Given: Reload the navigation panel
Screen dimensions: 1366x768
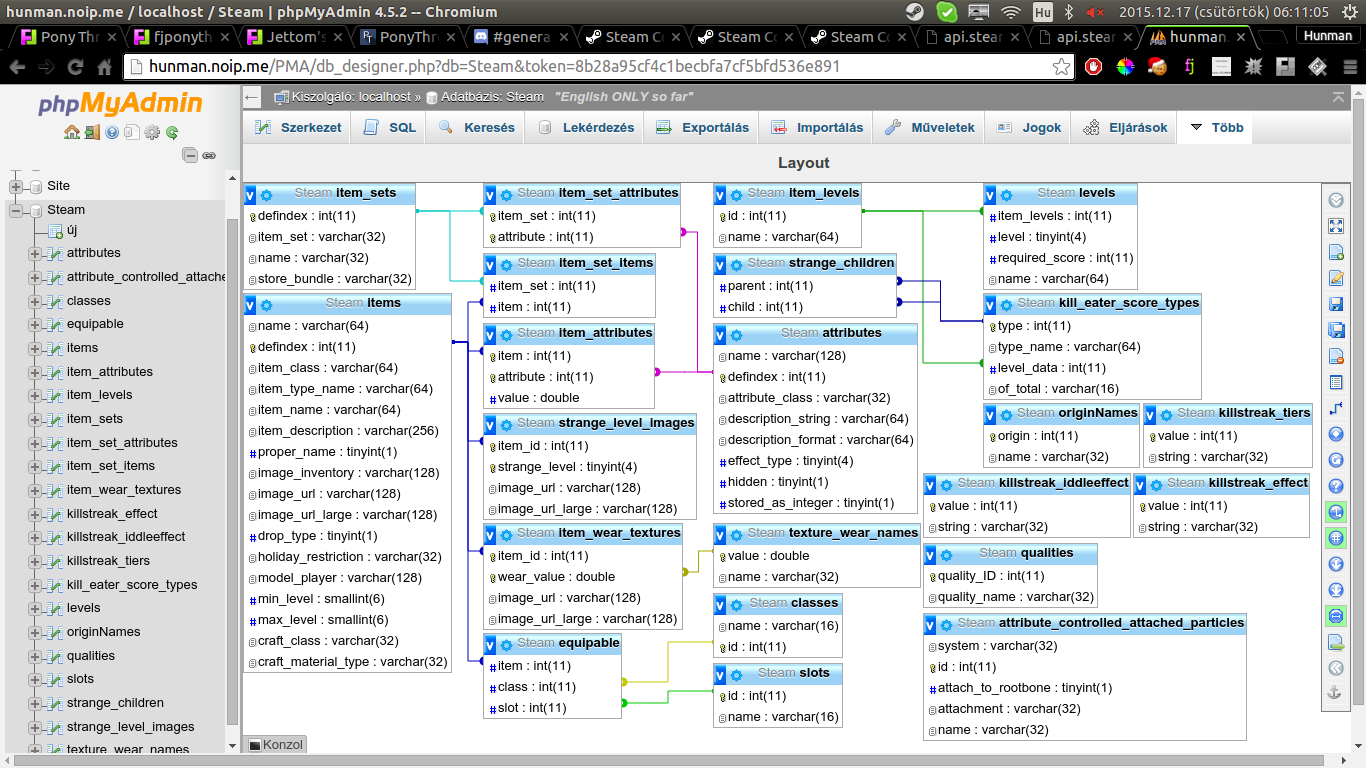Looking at the screenshot, I should (172, 132).
